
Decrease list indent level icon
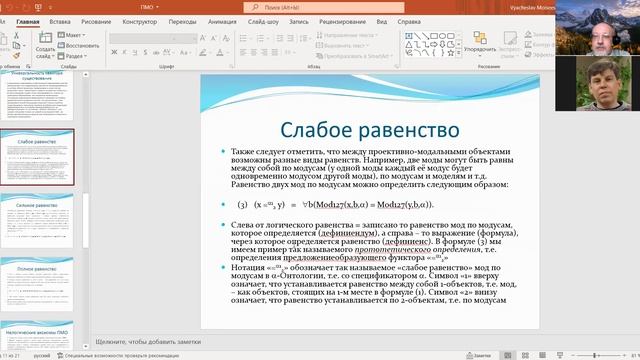pyautogui.click(x=280, y=38)
